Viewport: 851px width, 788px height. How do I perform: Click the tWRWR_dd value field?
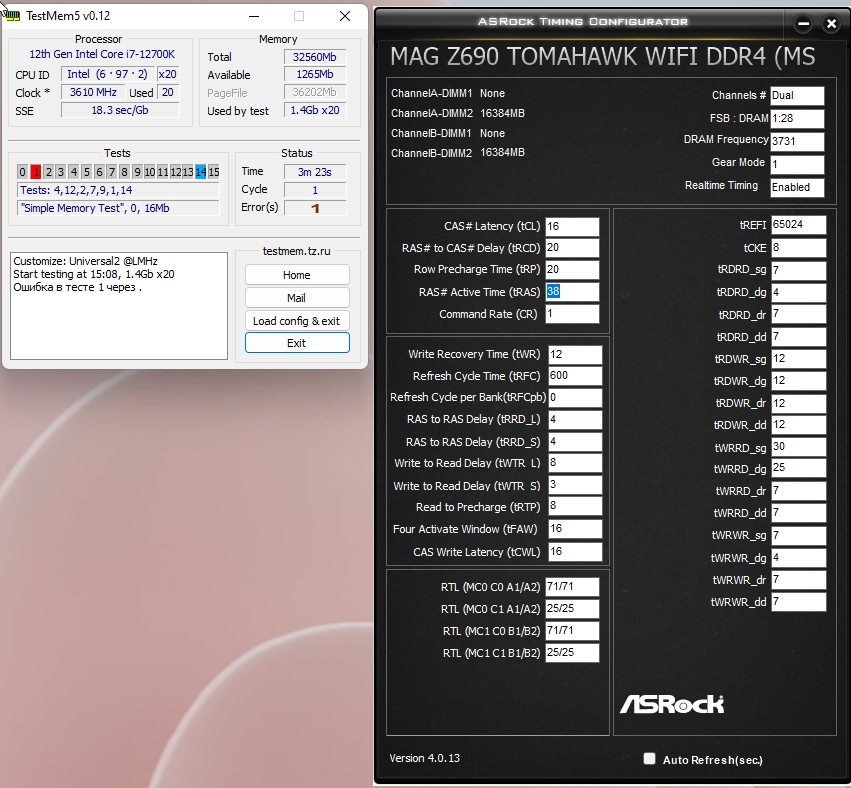(798, 602)
